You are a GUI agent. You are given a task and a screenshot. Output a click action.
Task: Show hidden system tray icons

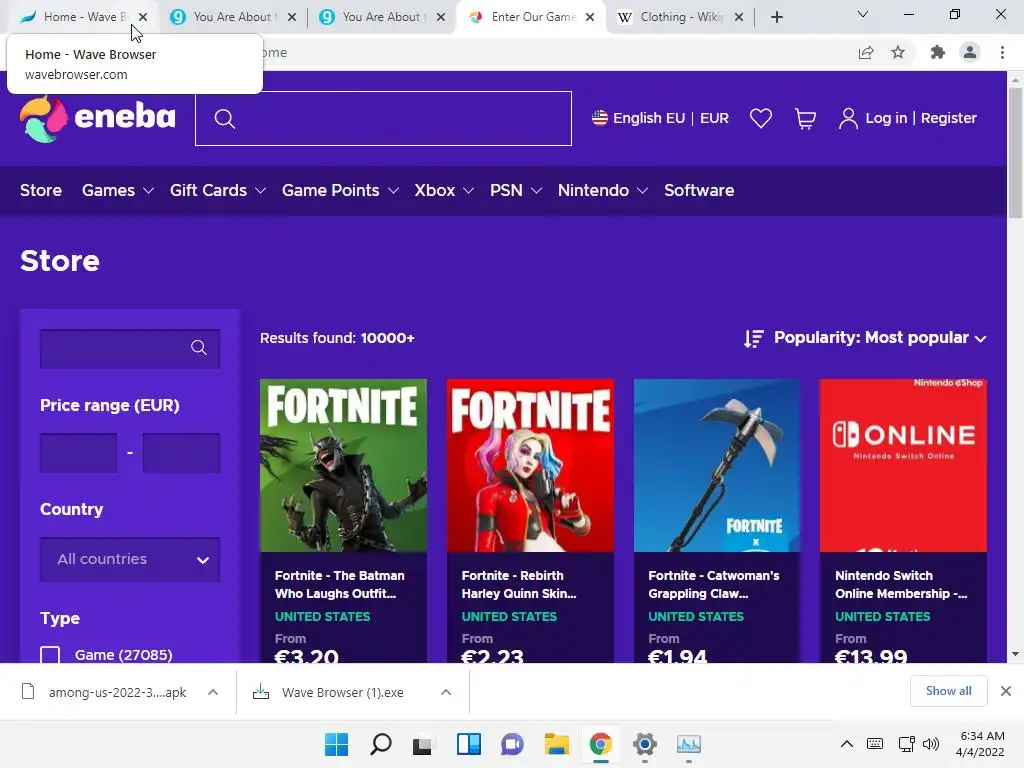click(846, 744)
